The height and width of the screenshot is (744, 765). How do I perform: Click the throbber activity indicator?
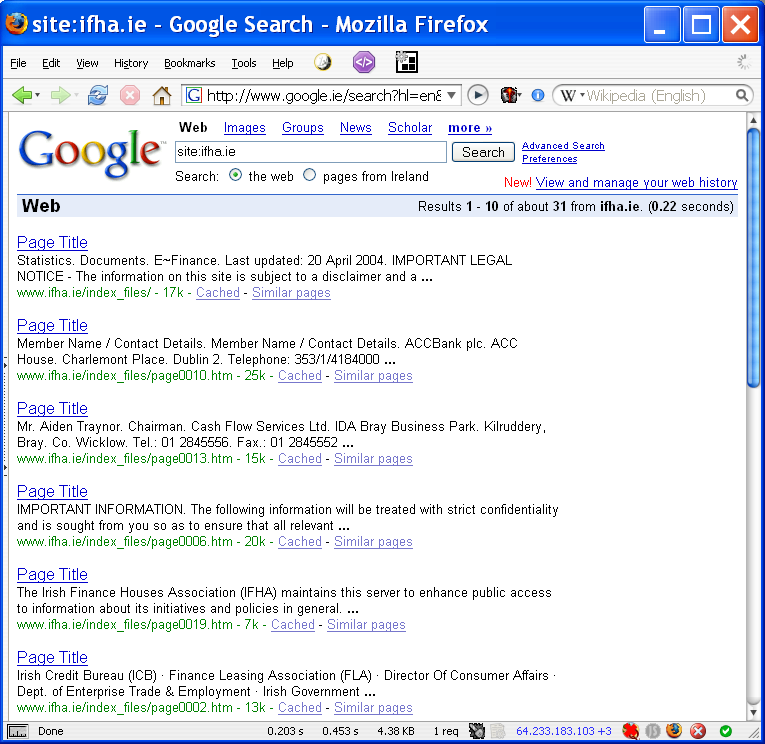(x=744, y=62)
